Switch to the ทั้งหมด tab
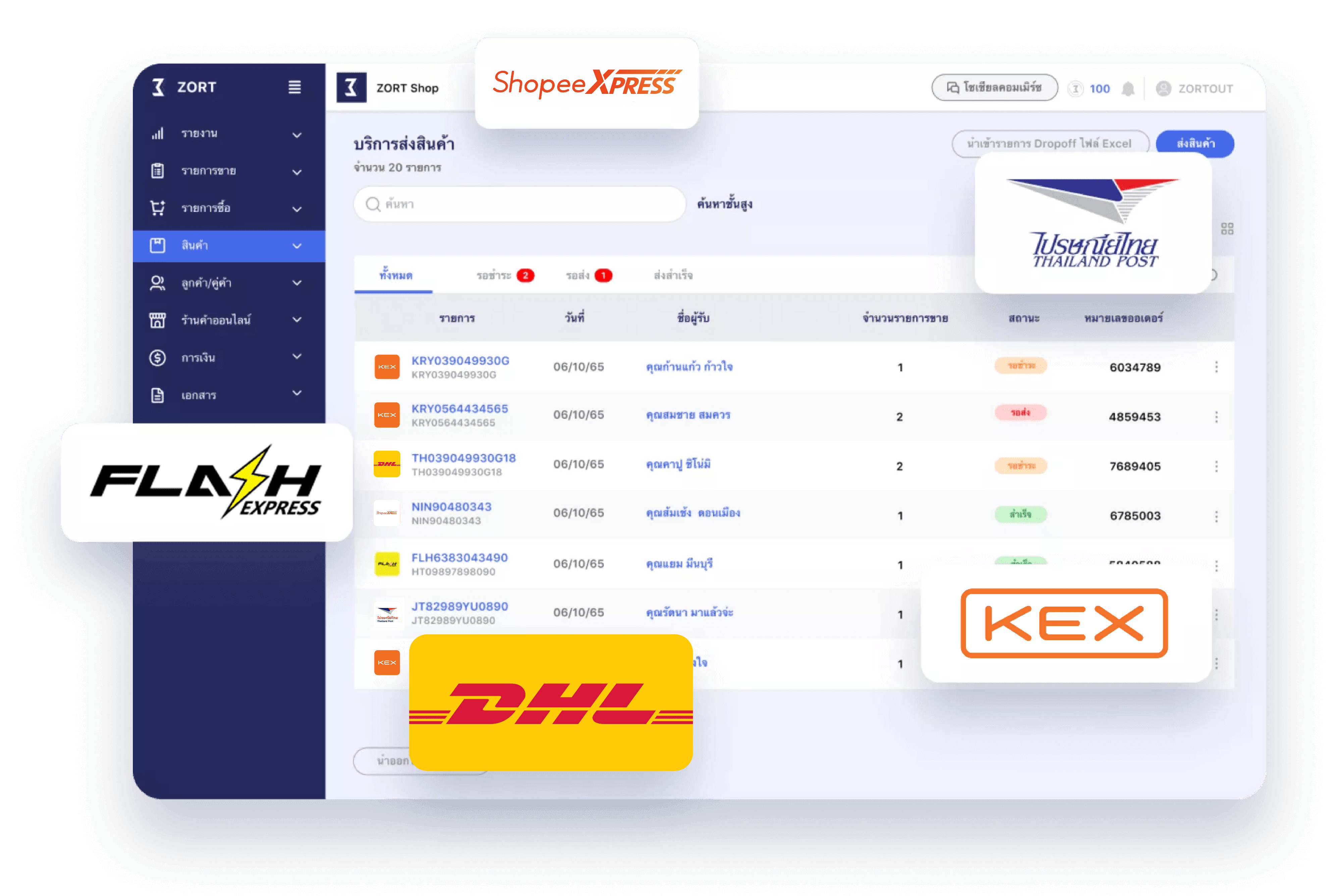The height and width of the screenshot is (896, 1342). pyautogui.click(x=396, y=275)
